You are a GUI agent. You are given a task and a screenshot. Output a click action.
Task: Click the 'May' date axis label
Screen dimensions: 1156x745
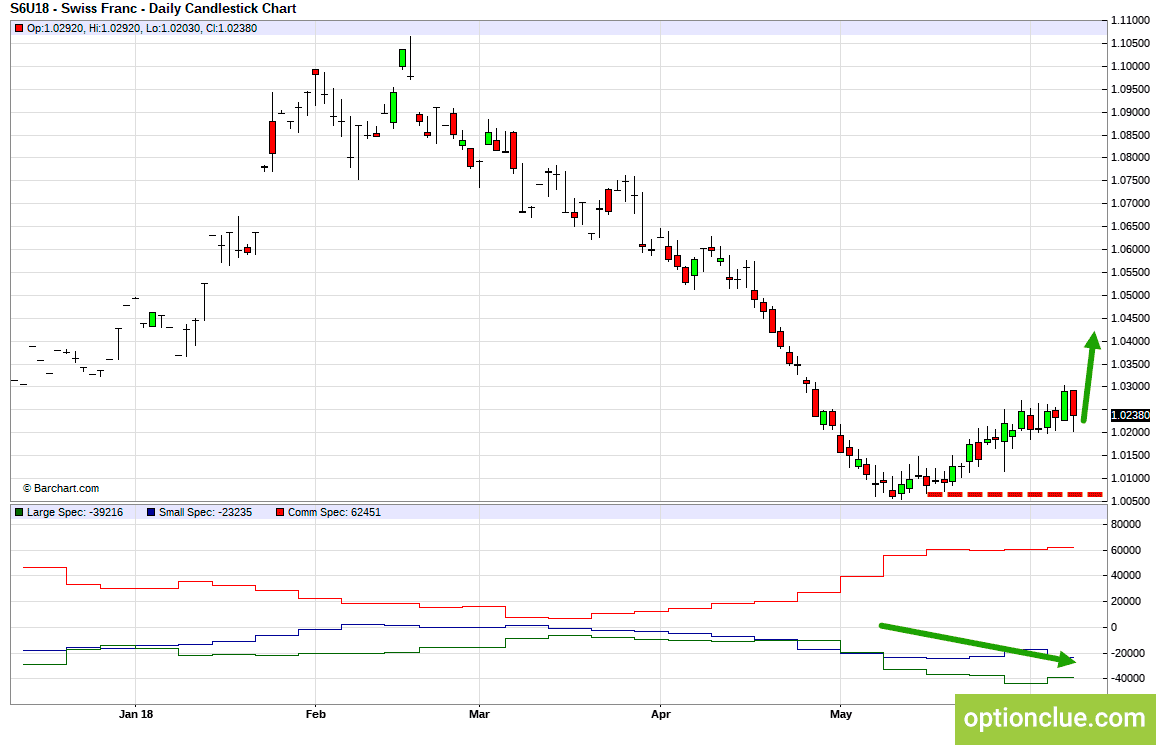(841, 714)
